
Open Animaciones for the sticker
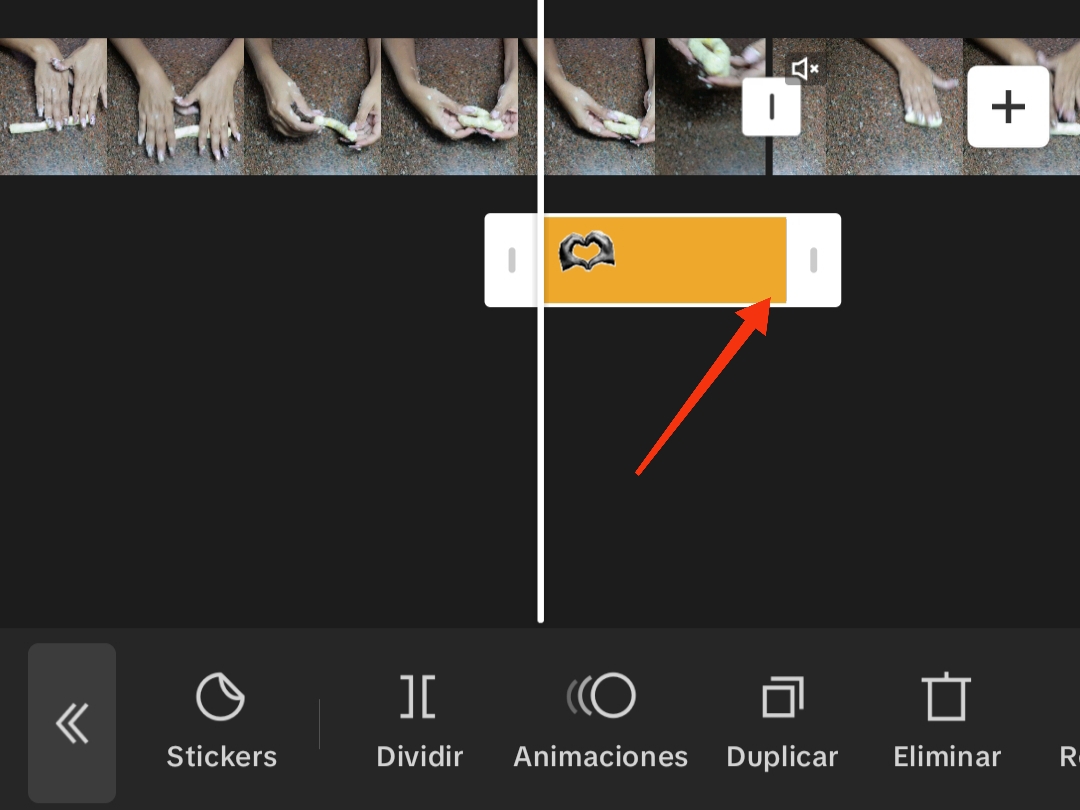600,720
